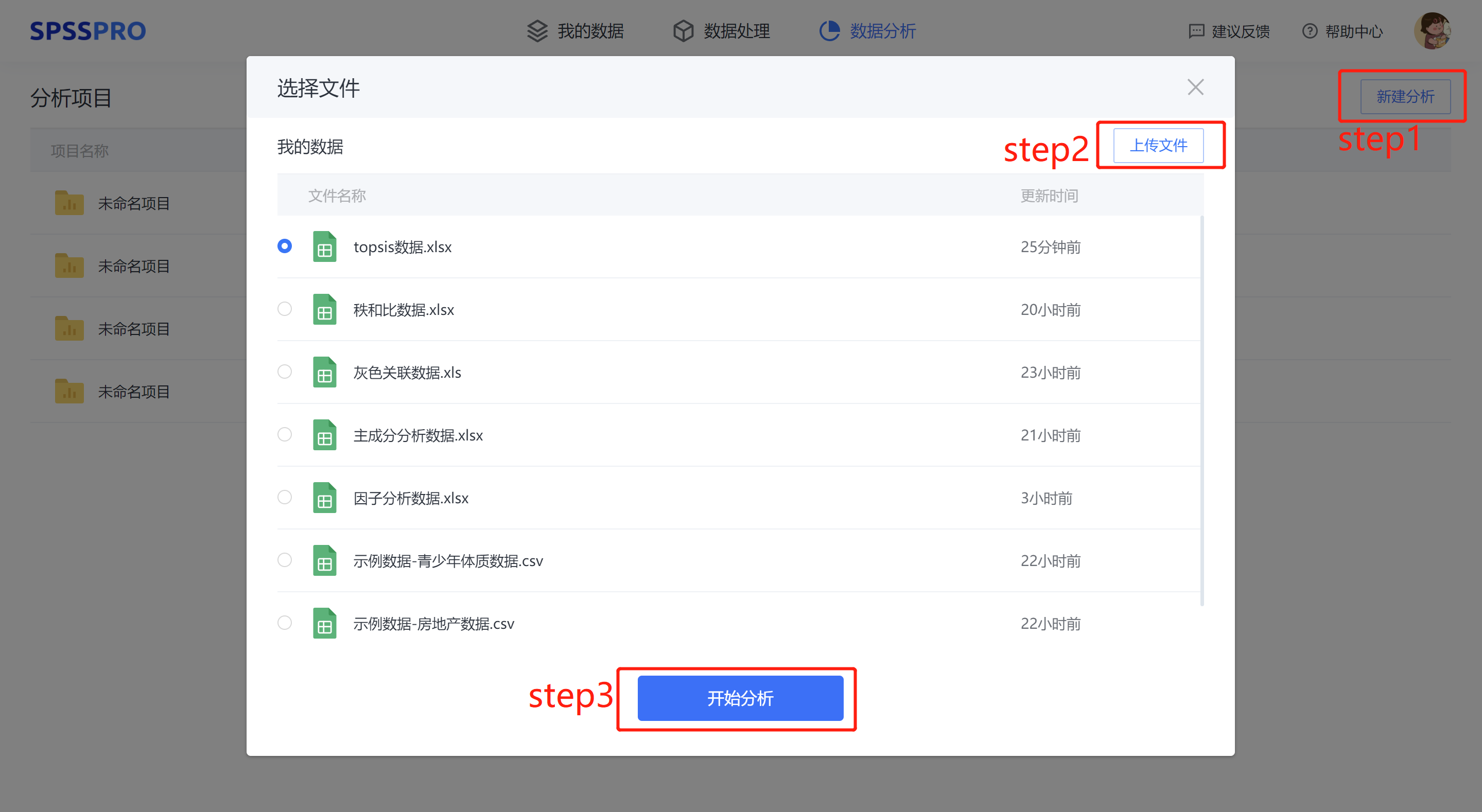Image resolution: width=1482 pixels, height=812 pixels.
Task: Select the 主成分分析数据.xlsx radio button
Action: tap(285, 434)
